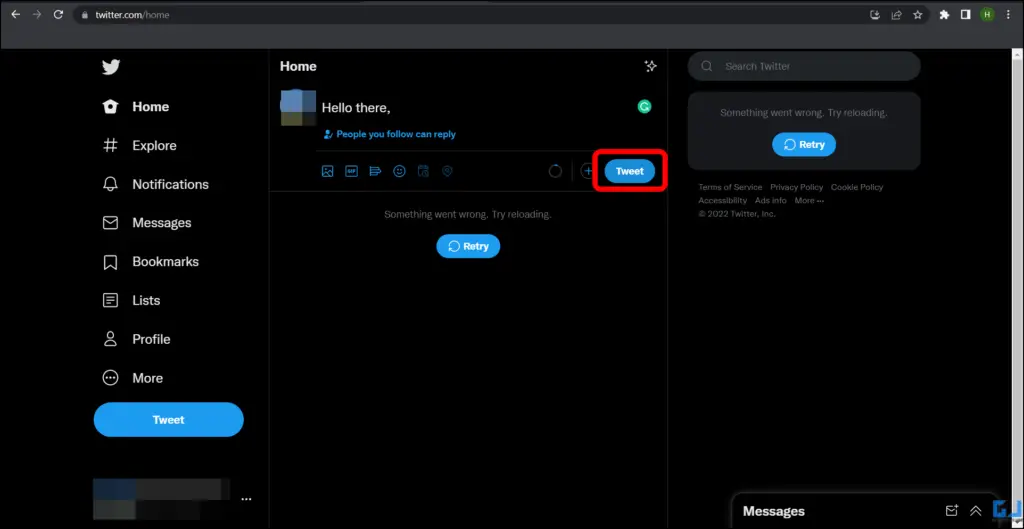The height and width of the screenshot is (529, 1024).
Task: Click the location tag icon
Action: click(x=447, y=171)
